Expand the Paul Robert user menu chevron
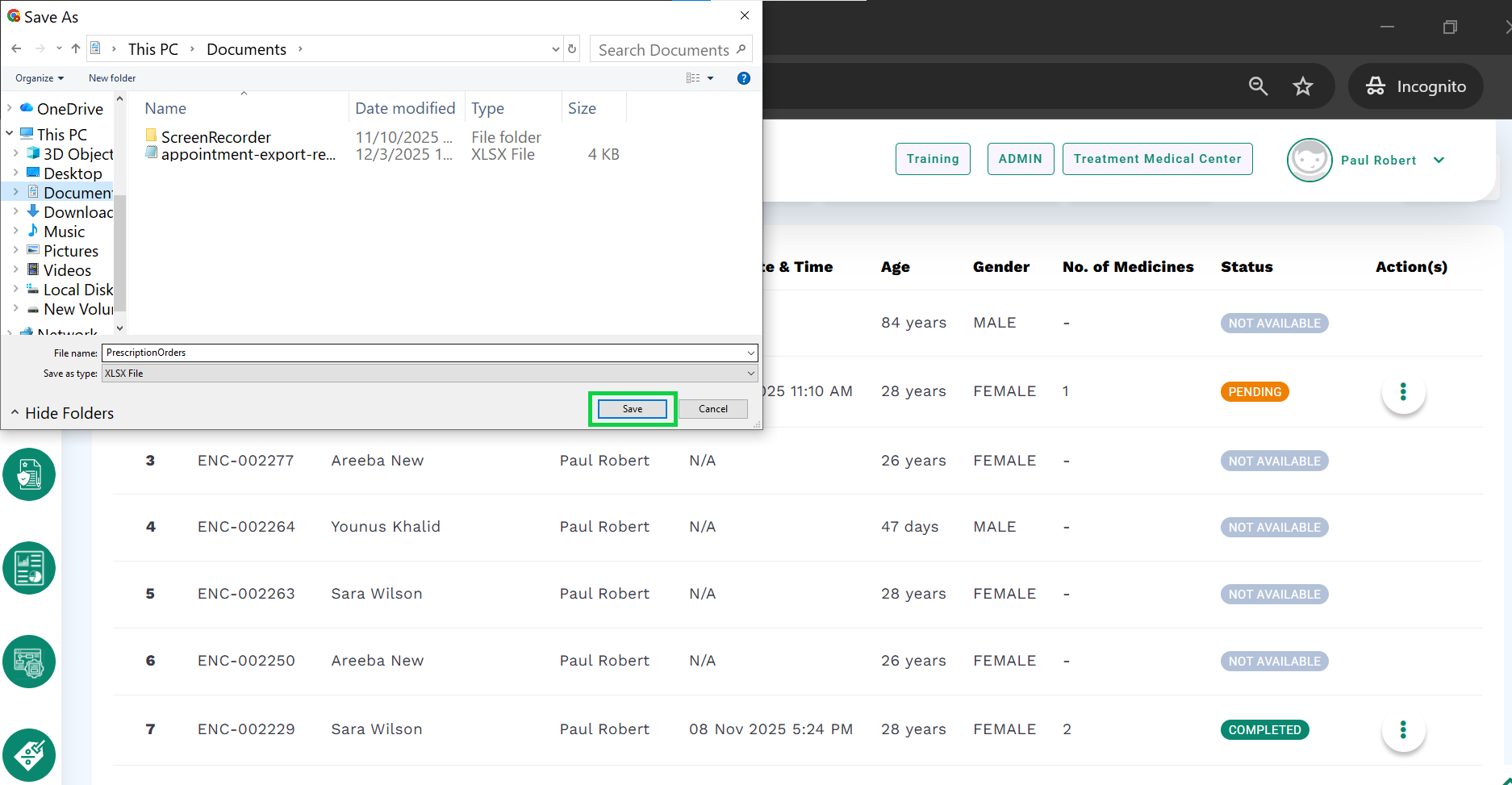 (x=1439, y=160)
